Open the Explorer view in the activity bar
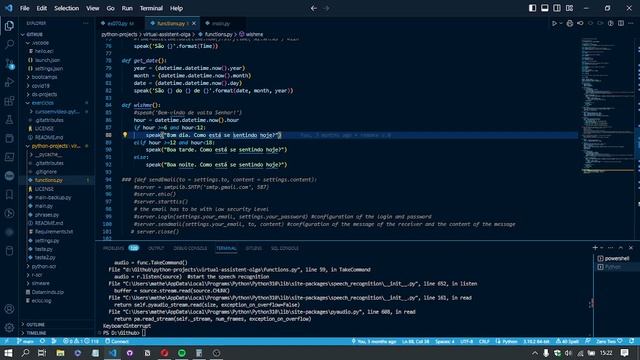This screenshot has height=360, width=640. click(9, 26)
